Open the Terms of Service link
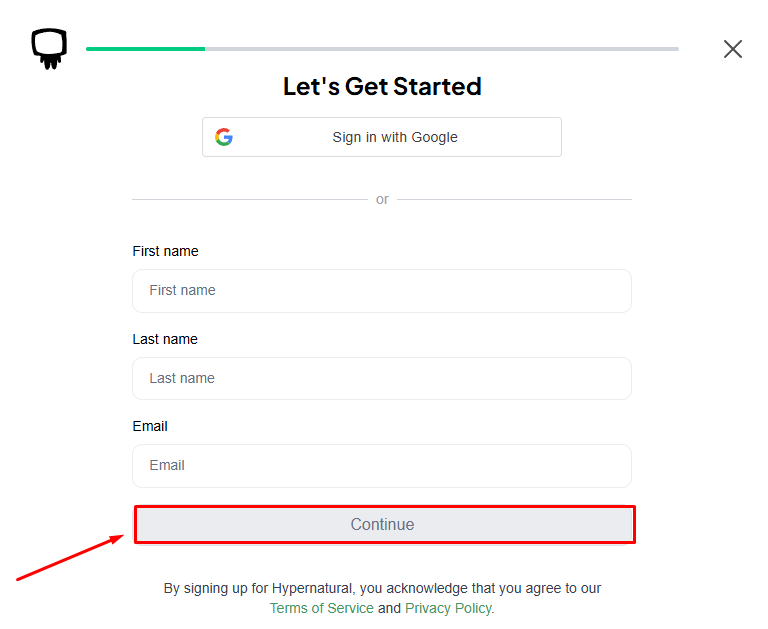This screenshot has height=629, width=768. [321, 608]
